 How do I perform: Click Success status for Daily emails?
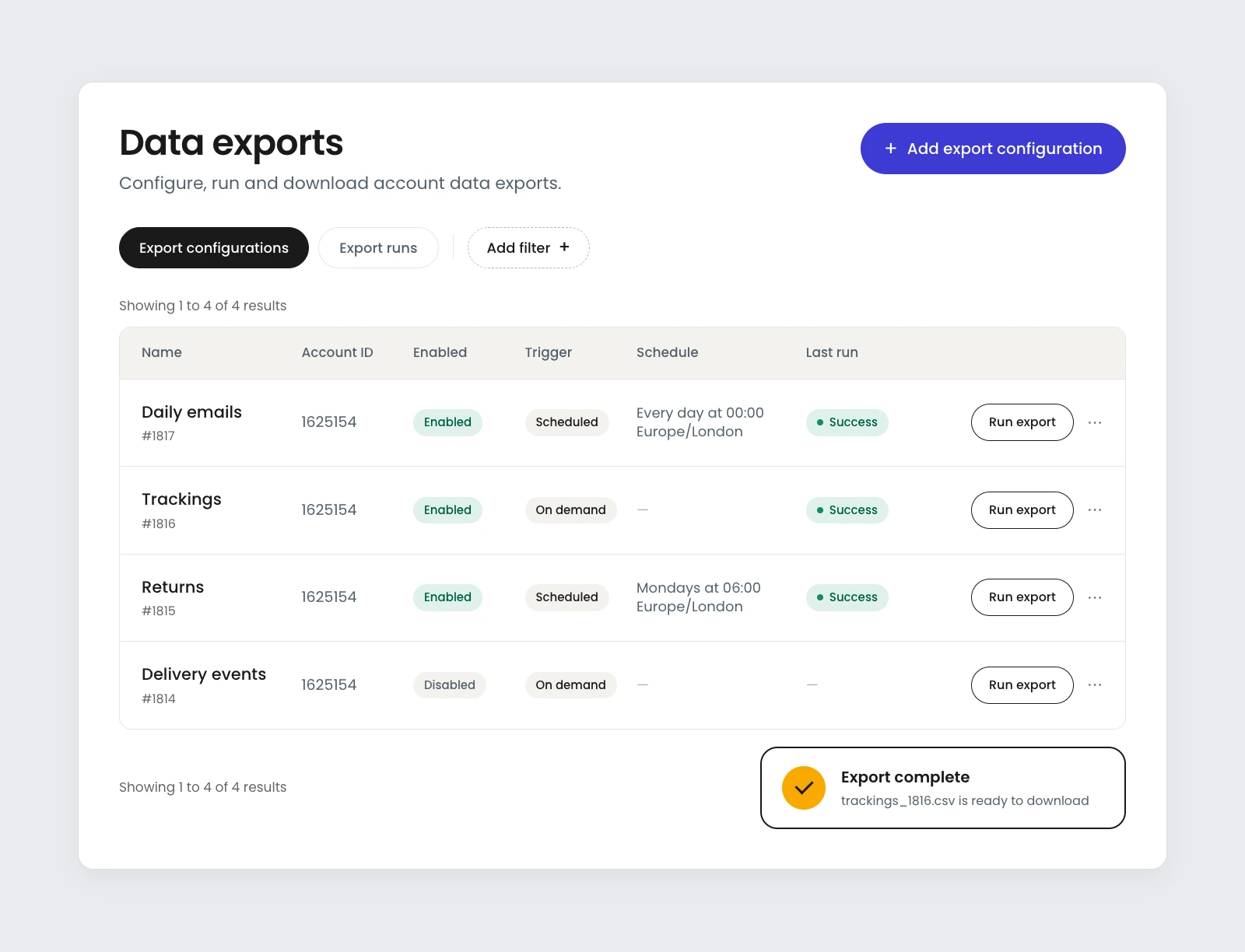847,422
